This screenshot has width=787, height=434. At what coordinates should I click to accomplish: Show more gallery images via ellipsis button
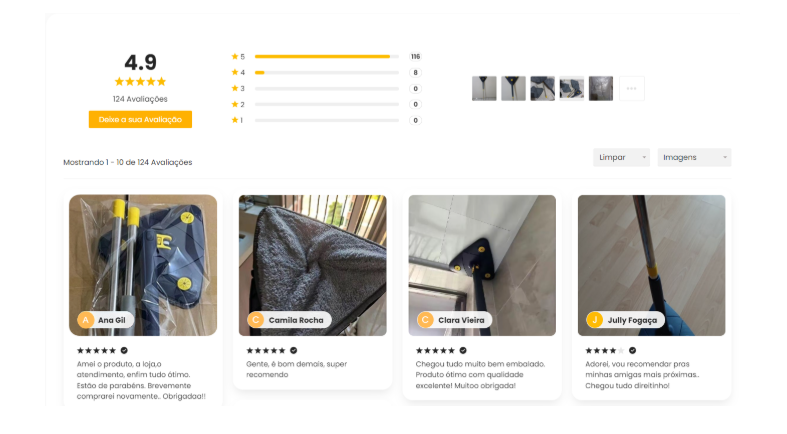point(631,89)
